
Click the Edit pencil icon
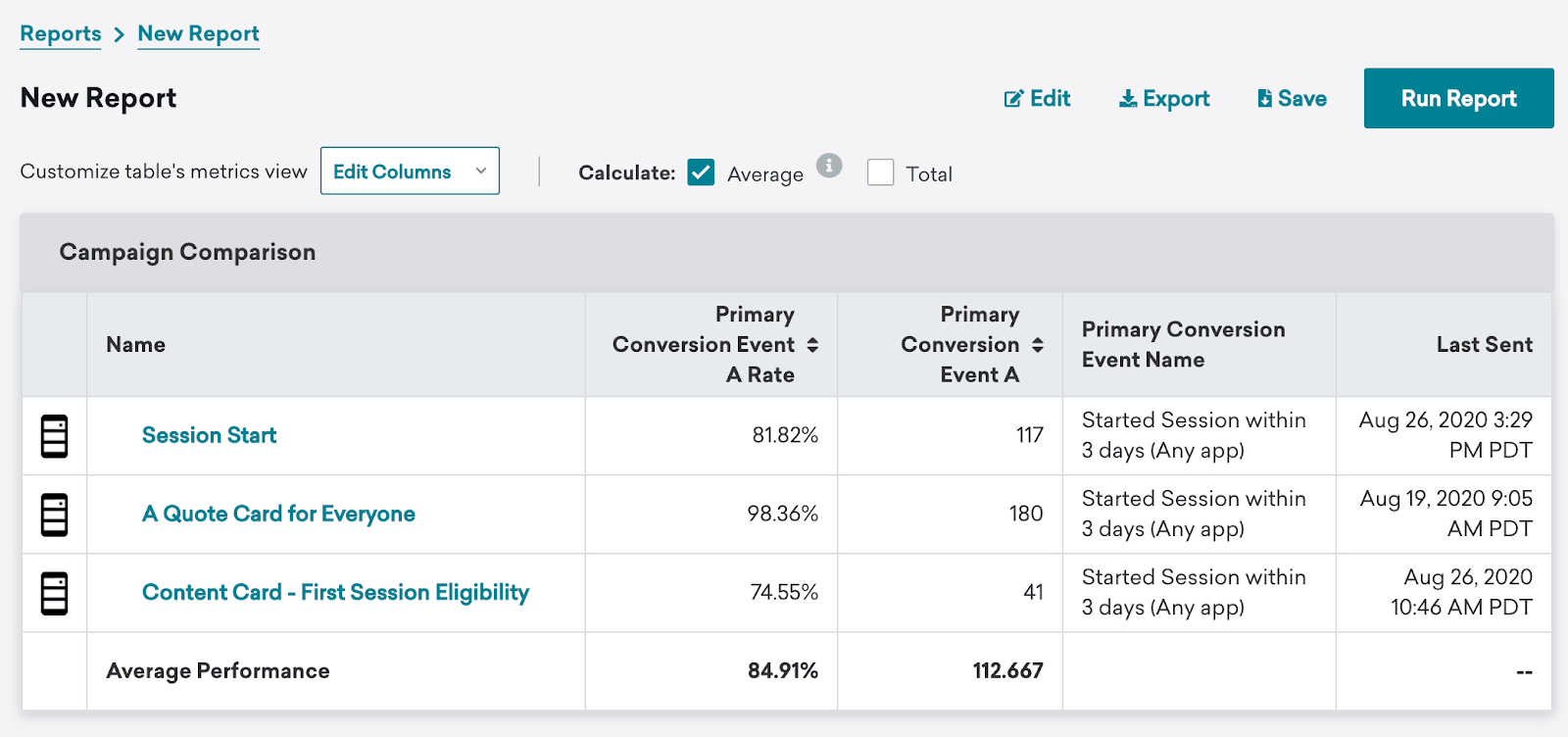click(1013, 99)
